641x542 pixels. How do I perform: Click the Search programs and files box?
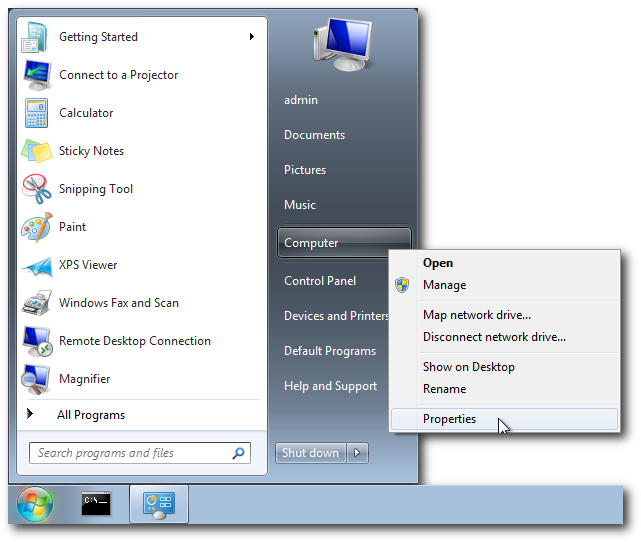(x=140, y=453)
